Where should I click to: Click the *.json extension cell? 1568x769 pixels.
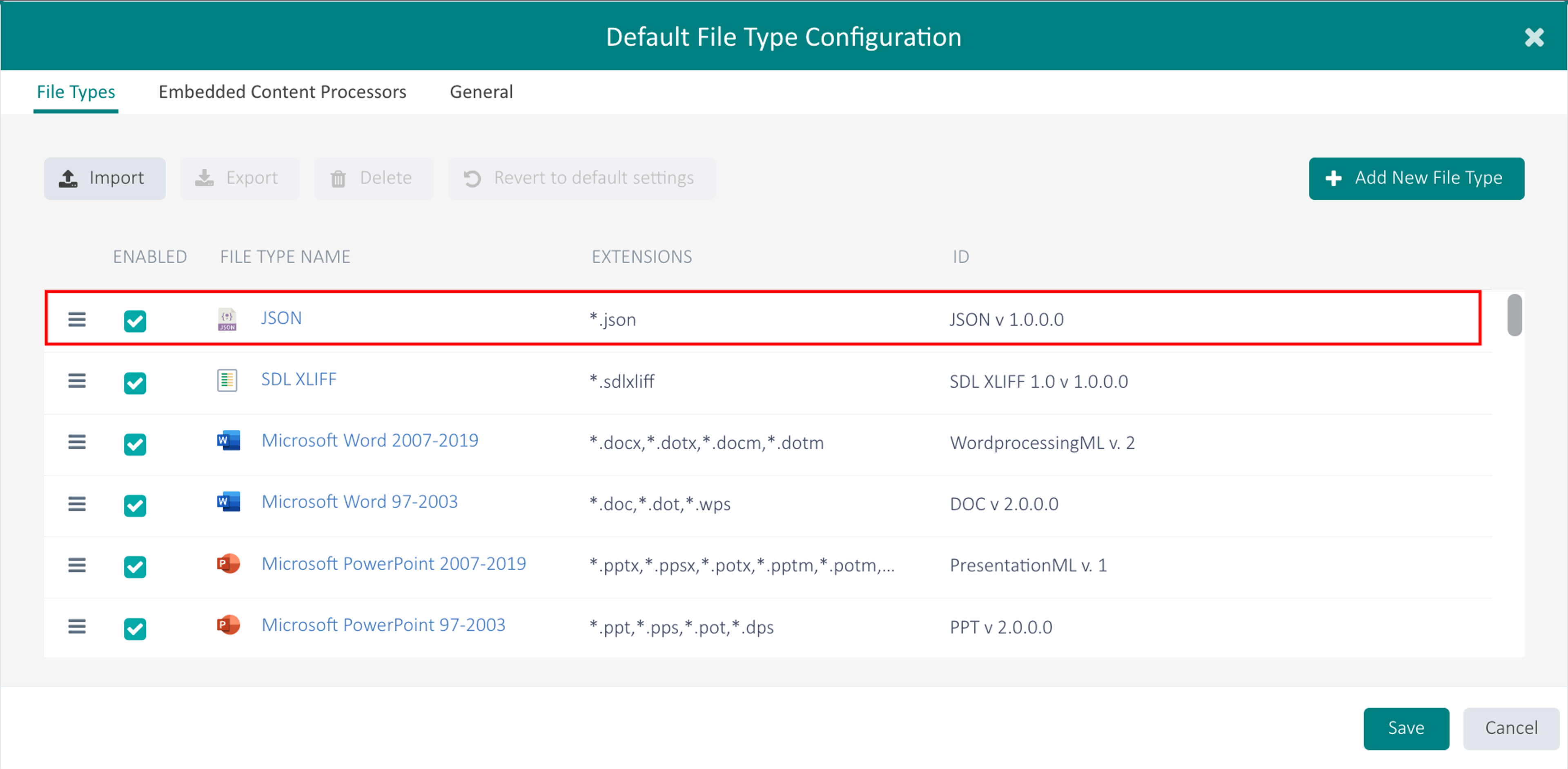[x=612, y=320]
